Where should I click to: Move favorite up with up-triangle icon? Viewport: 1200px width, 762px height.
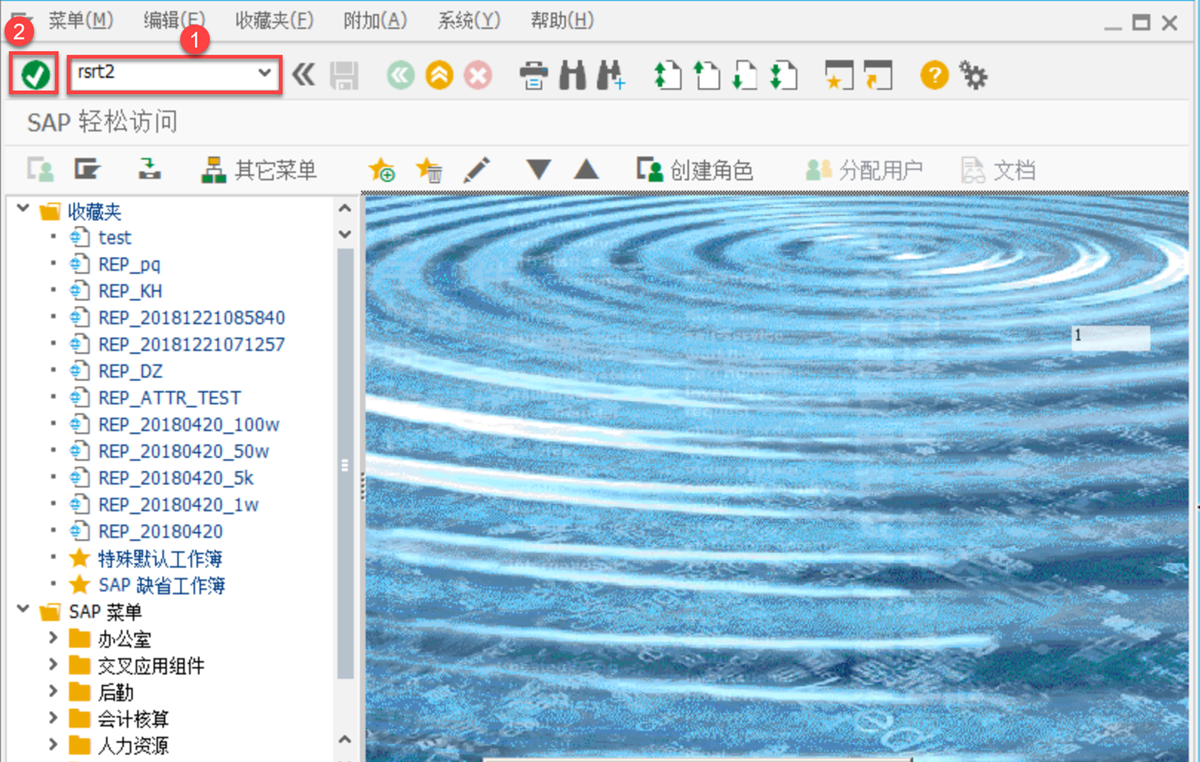(x=586, y=170)
